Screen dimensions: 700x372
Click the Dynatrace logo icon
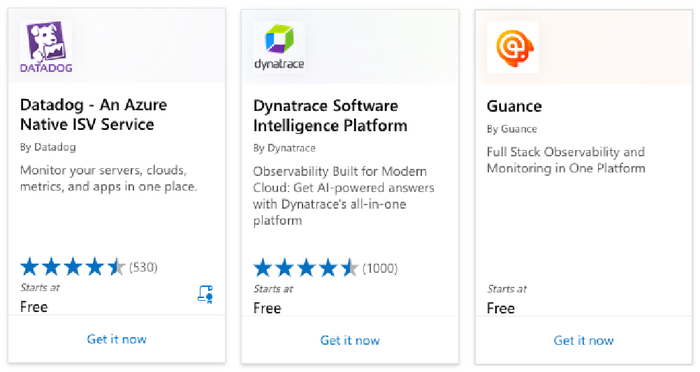[279, 47]
